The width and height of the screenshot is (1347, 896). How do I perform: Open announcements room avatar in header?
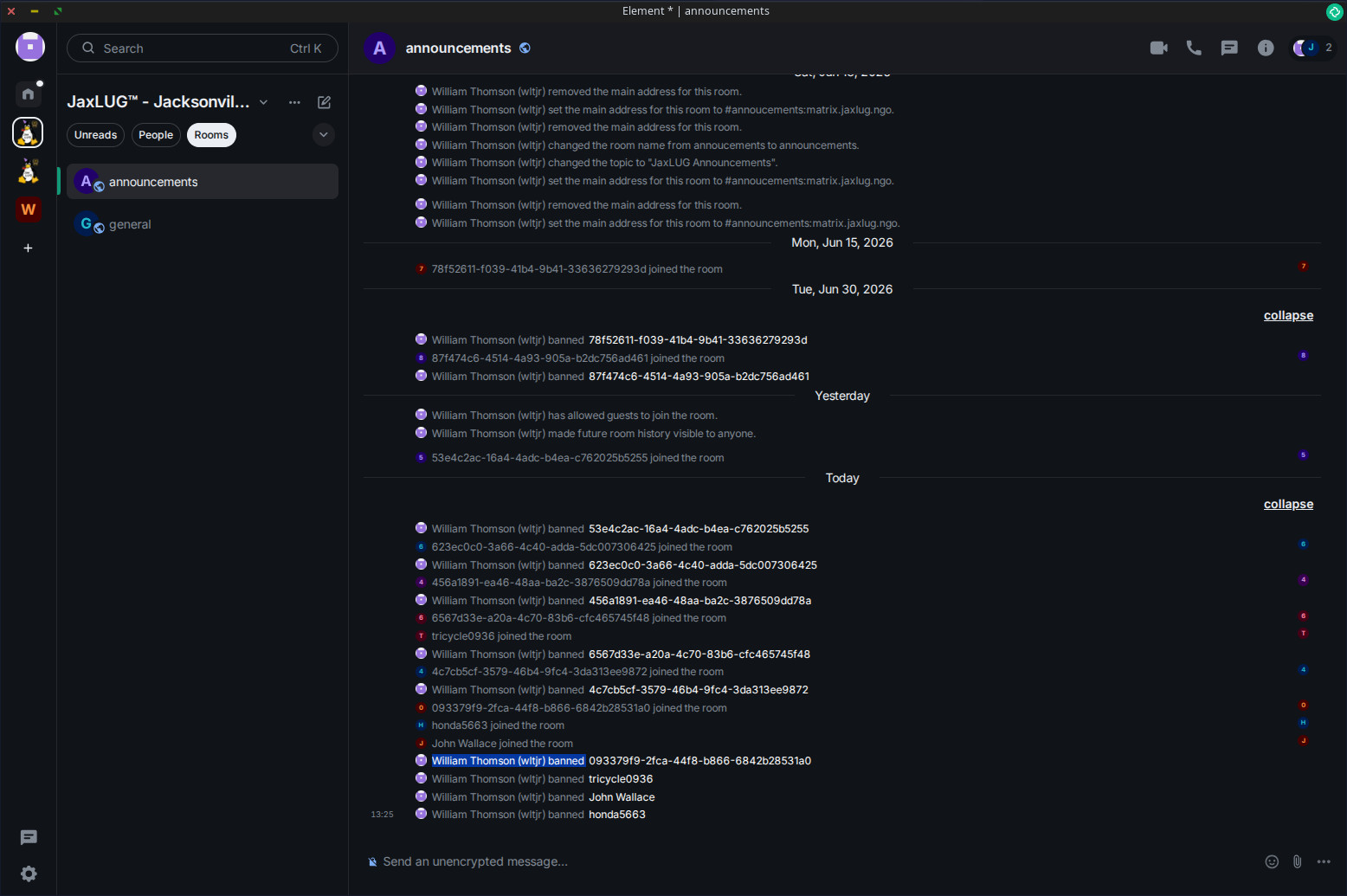click(x=379, y=48)
